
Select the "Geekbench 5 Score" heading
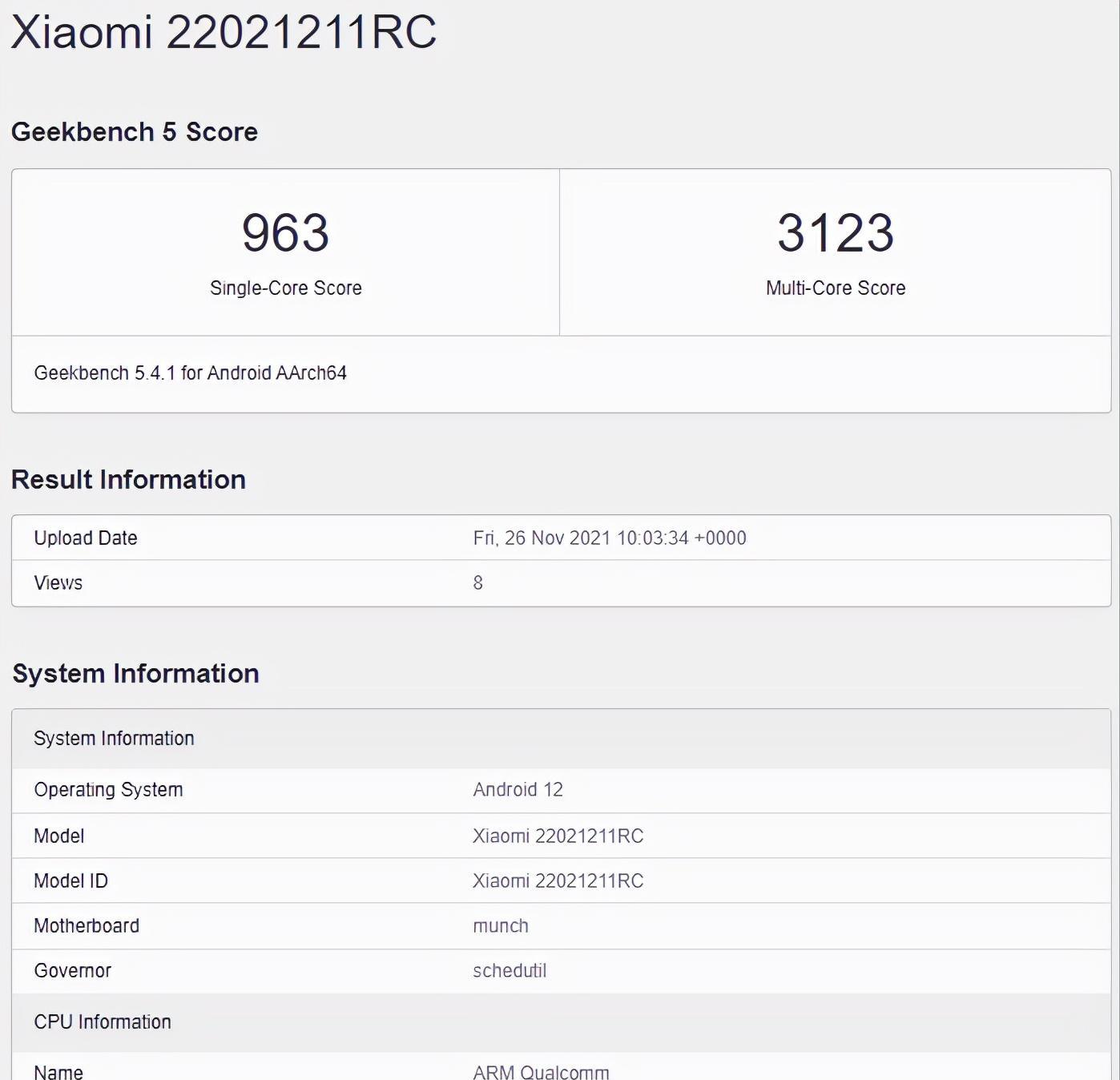tap(135, 131)
